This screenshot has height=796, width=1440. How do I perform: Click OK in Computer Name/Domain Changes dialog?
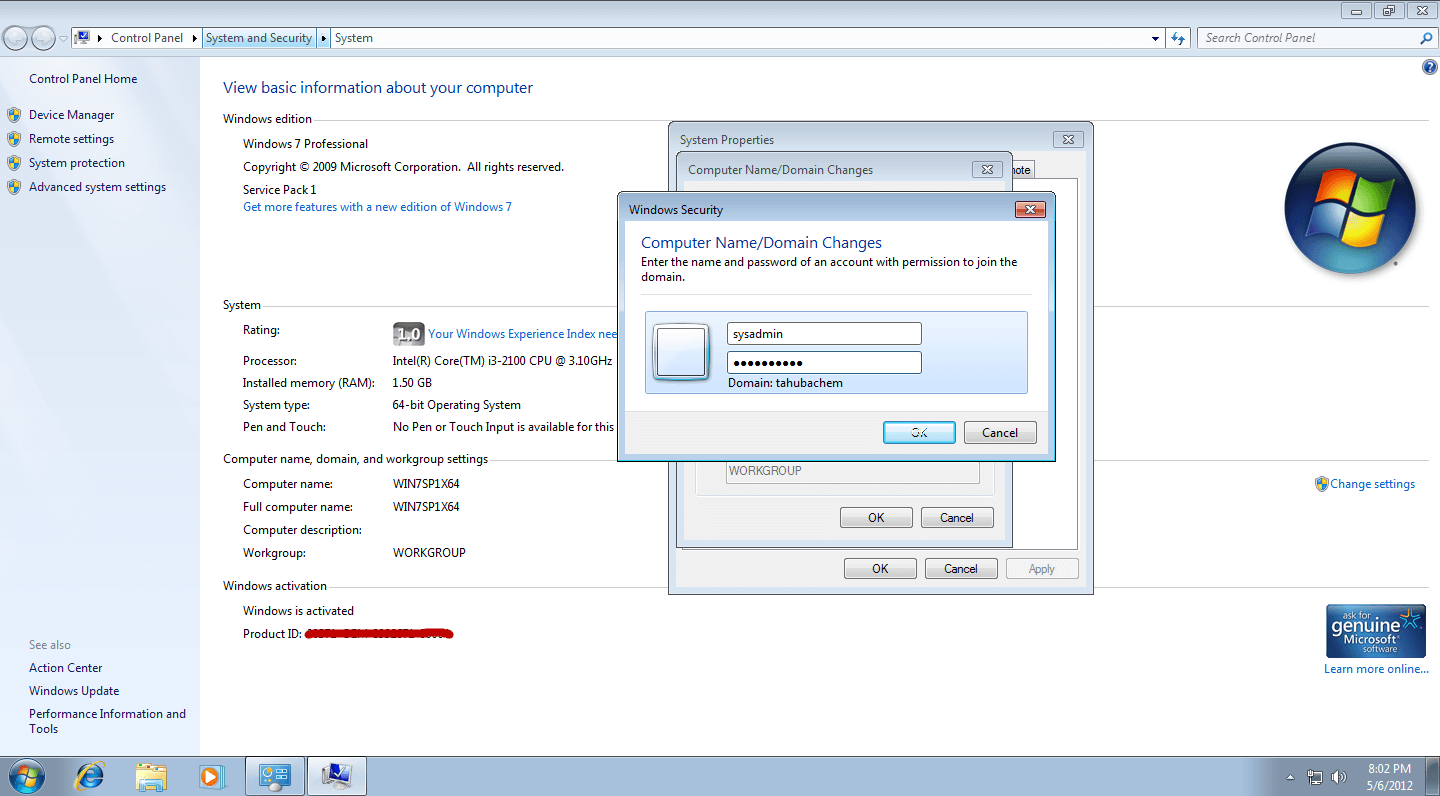click(x=876, y=518)
